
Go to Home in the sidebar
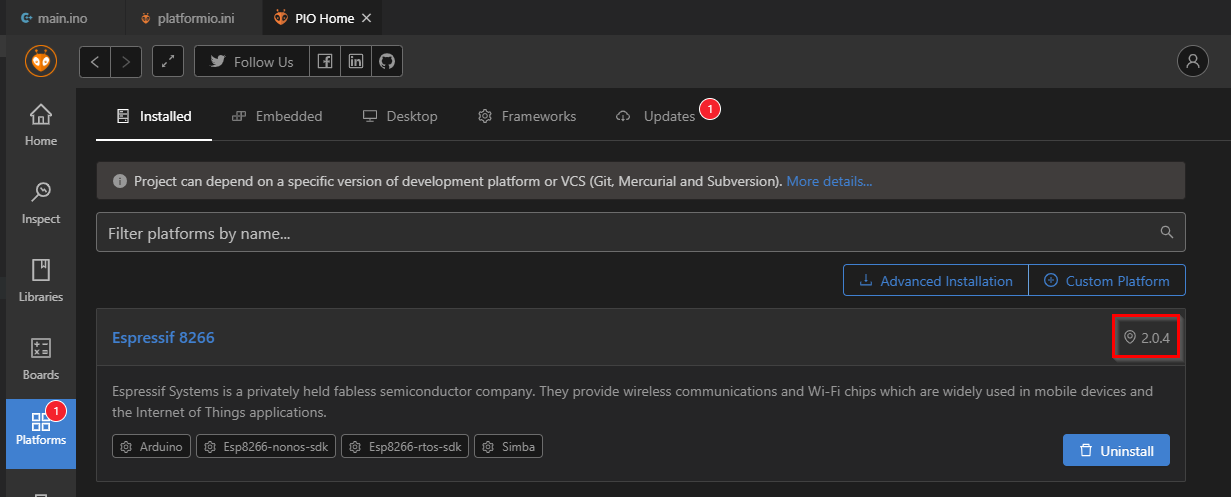click(41, 125)
